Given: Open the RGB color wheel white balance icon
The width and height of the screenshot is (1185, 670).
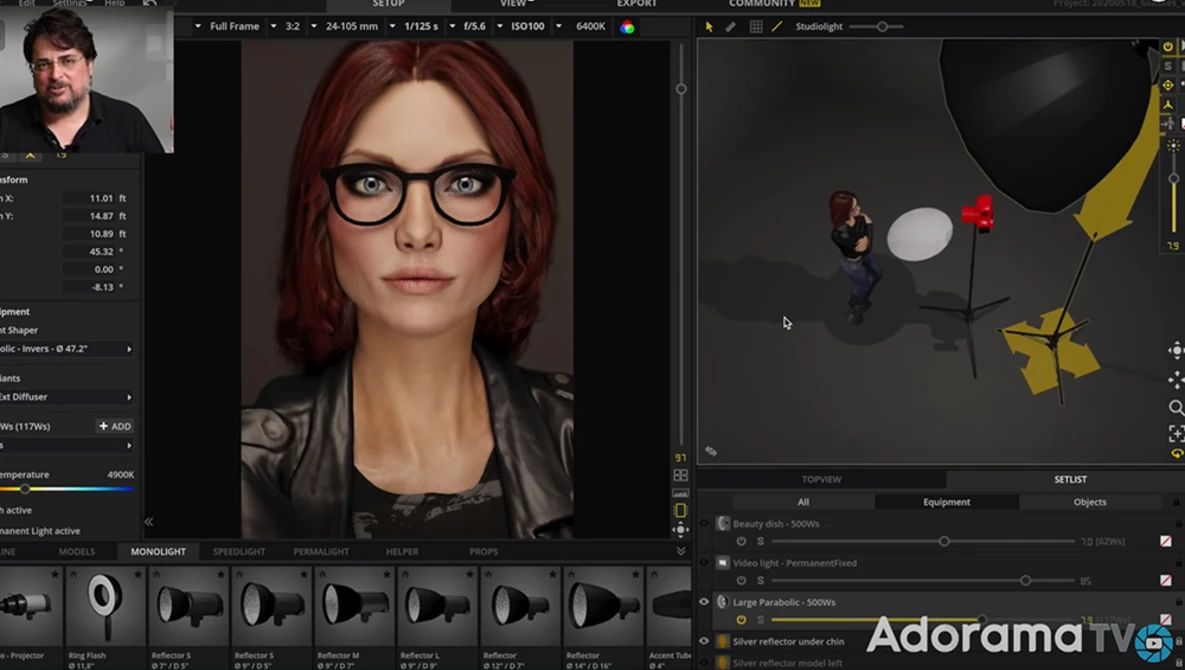Looking at the screenshot, I should pyautogui.click(x=627, y=27).
